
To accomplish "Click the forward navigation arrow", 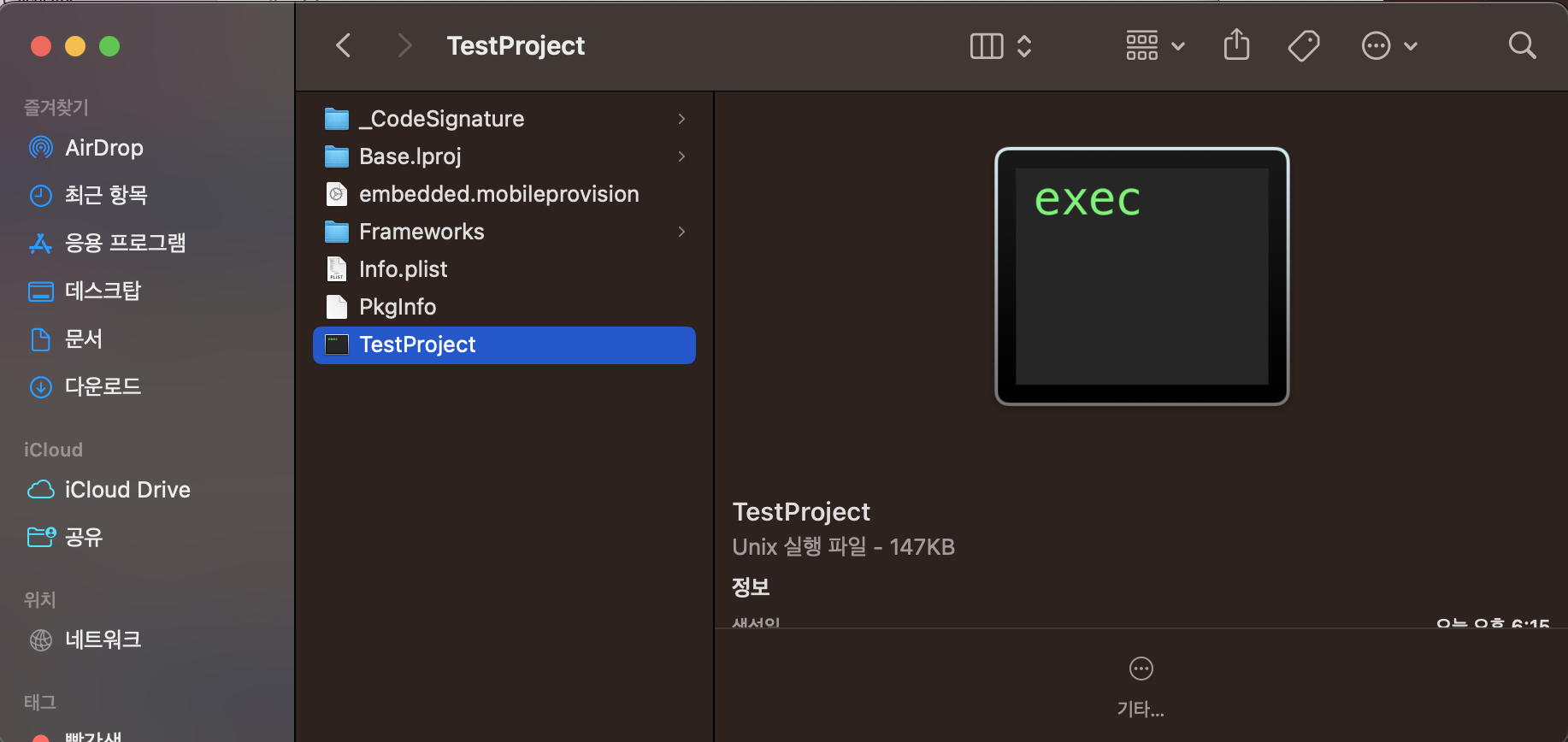I will click(404, 45).
